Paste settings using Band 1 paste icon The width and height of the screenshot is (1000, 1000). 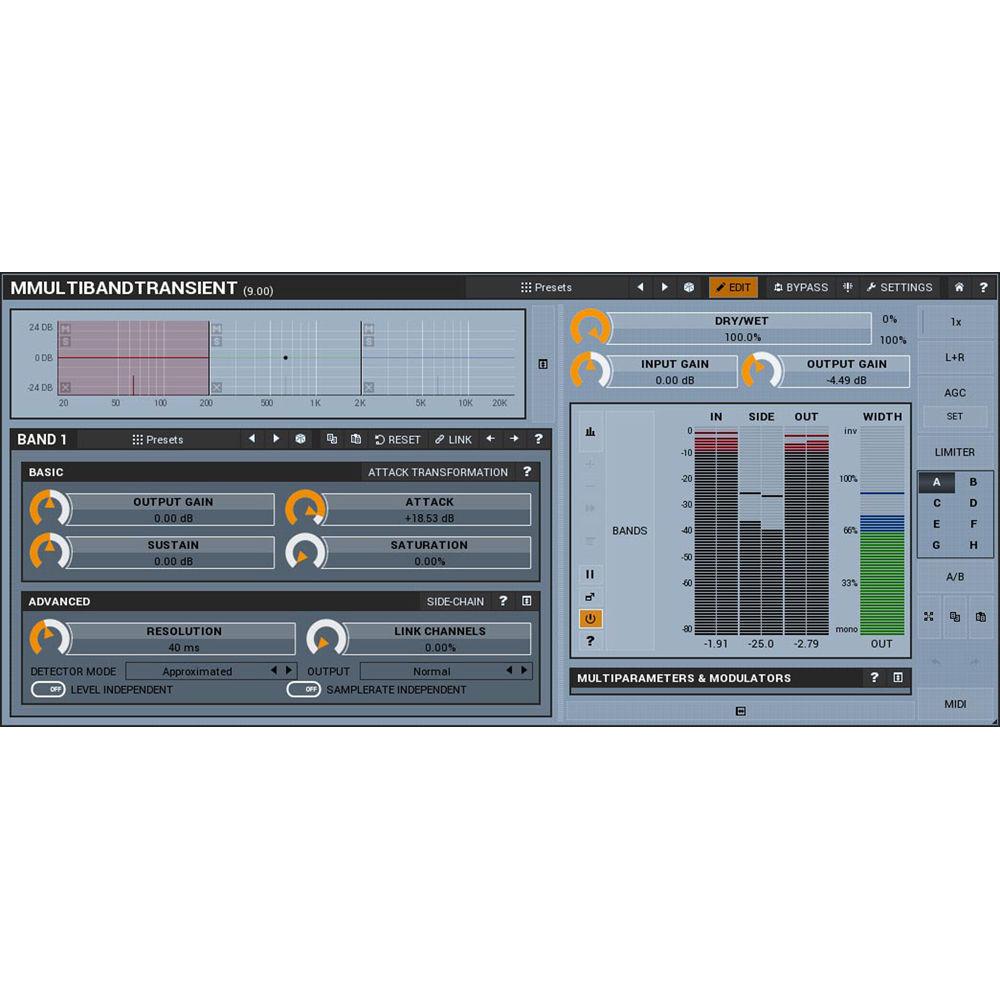tap(356, 439)
